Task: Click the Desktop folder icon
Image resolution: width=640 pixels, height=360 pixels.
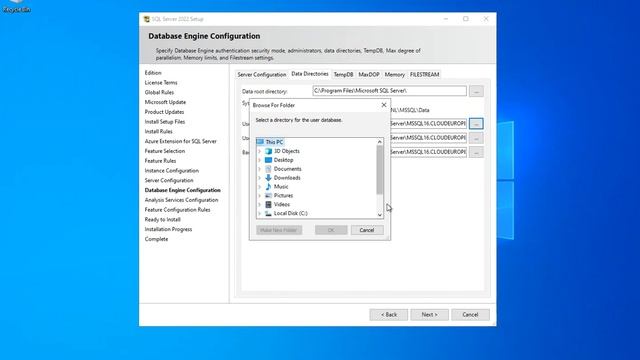Action: 268,160
